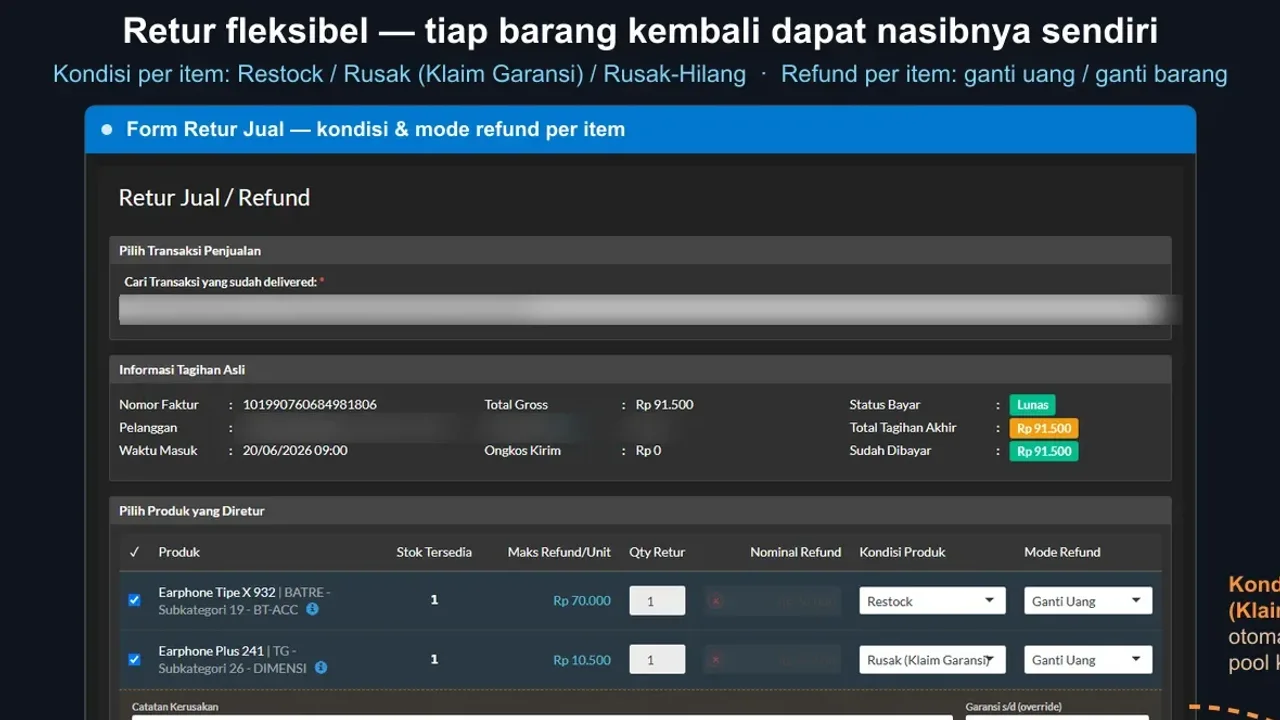Click the orange Rp 91.500 total tagihan badge
1280x720 pixels.
[1044, 428]
